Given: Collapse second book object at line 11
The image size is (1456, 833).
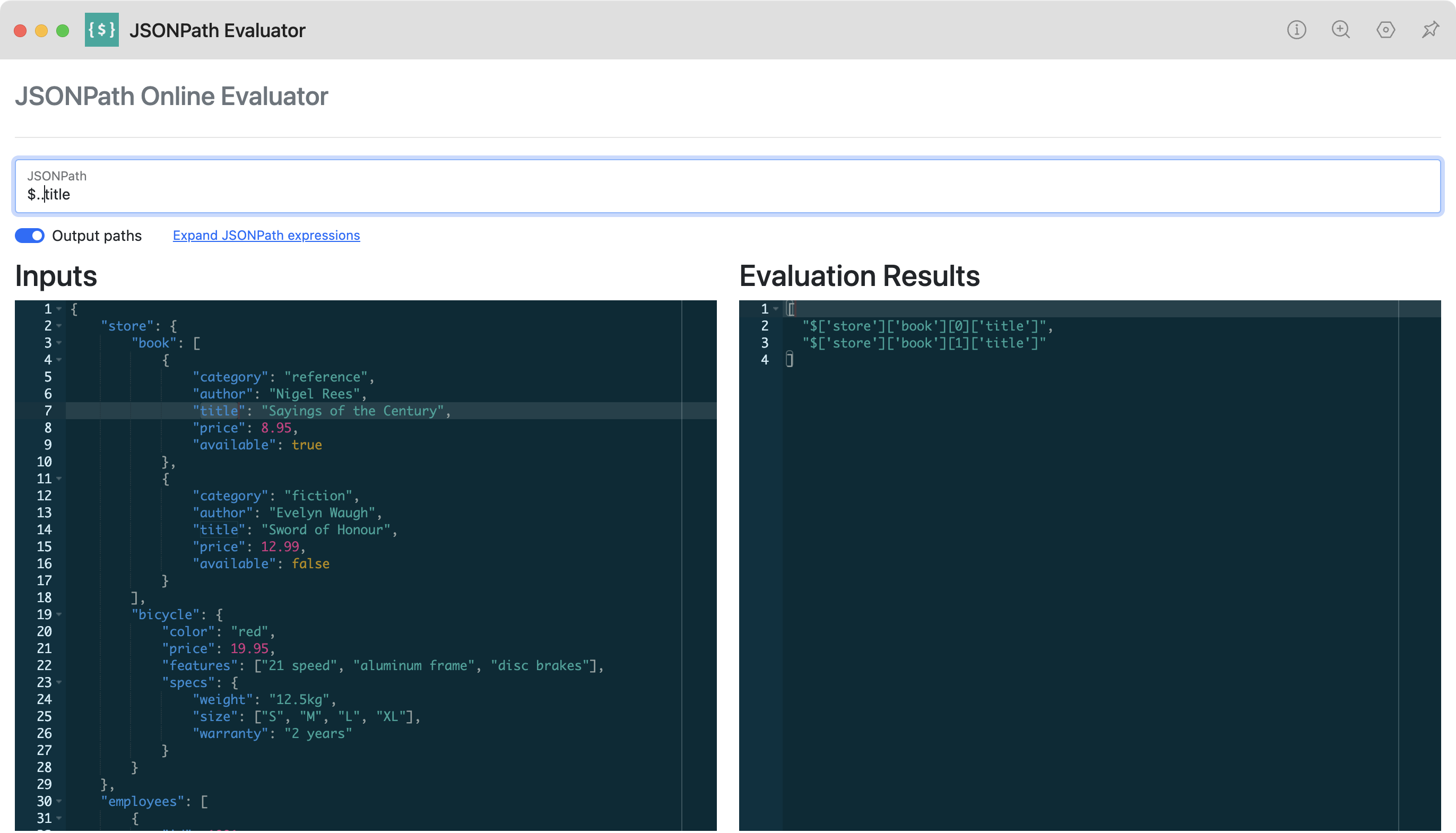Looking at the screenshot, I should tap(59, 479).
